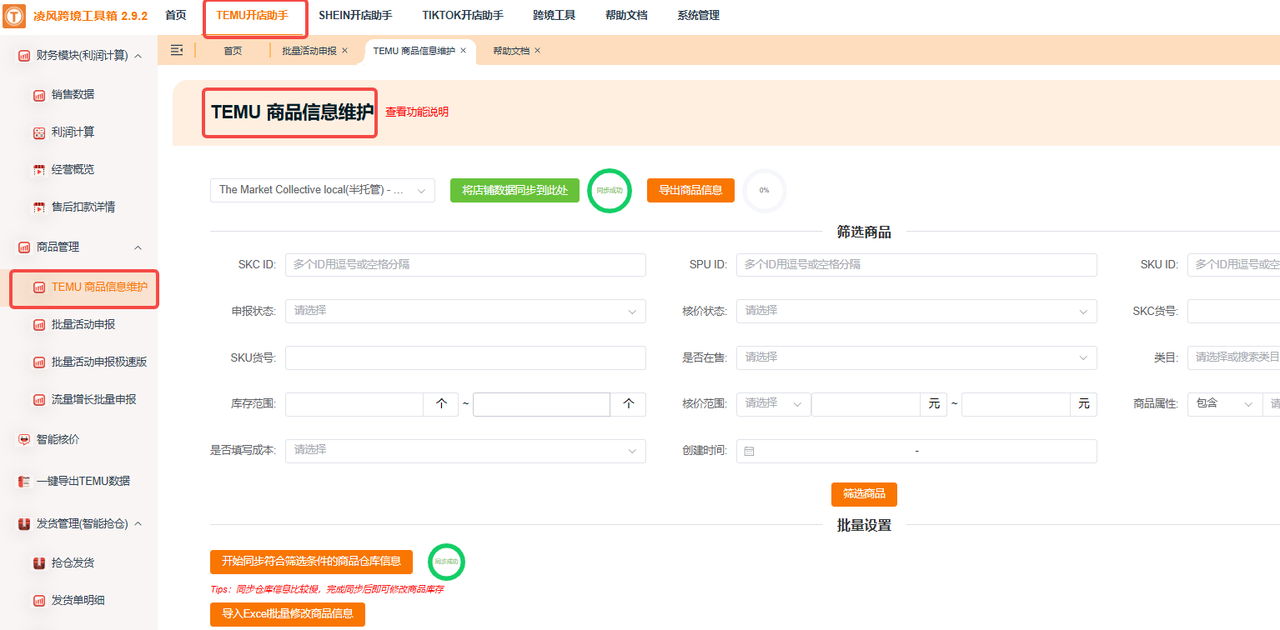Open 发货单明细 via its icon
The height and width of the screenshot is (630, 1280).
tap(38, 600)
